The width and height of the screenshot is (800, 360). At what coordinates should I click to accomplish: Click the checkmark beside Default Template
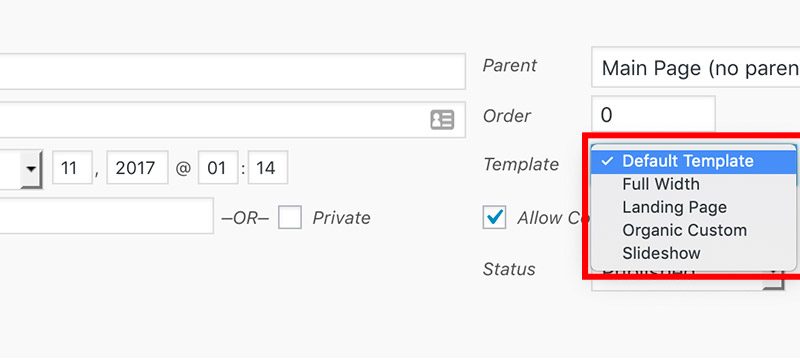607,161
